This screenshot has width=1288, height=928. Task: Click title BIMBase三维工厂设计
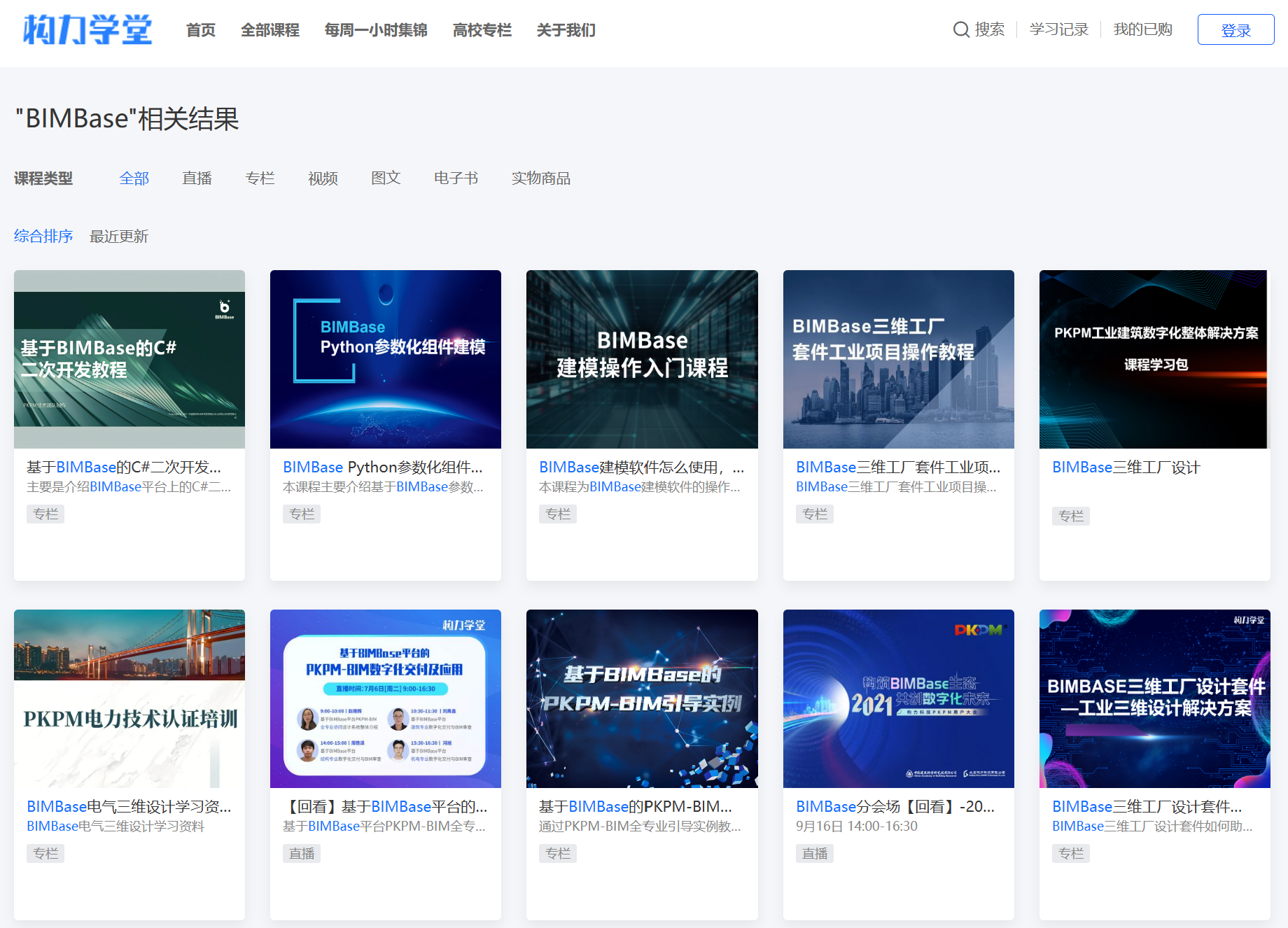point(1126,467)
